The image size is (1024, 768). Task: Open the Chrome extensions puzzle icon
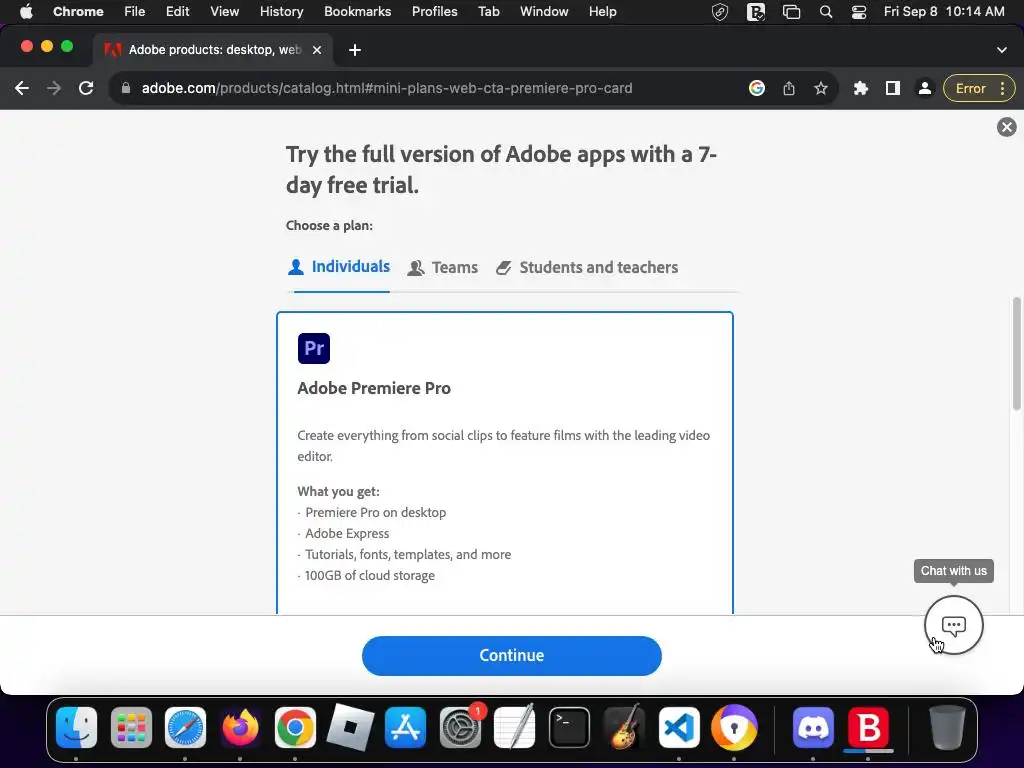coord(861,88)
